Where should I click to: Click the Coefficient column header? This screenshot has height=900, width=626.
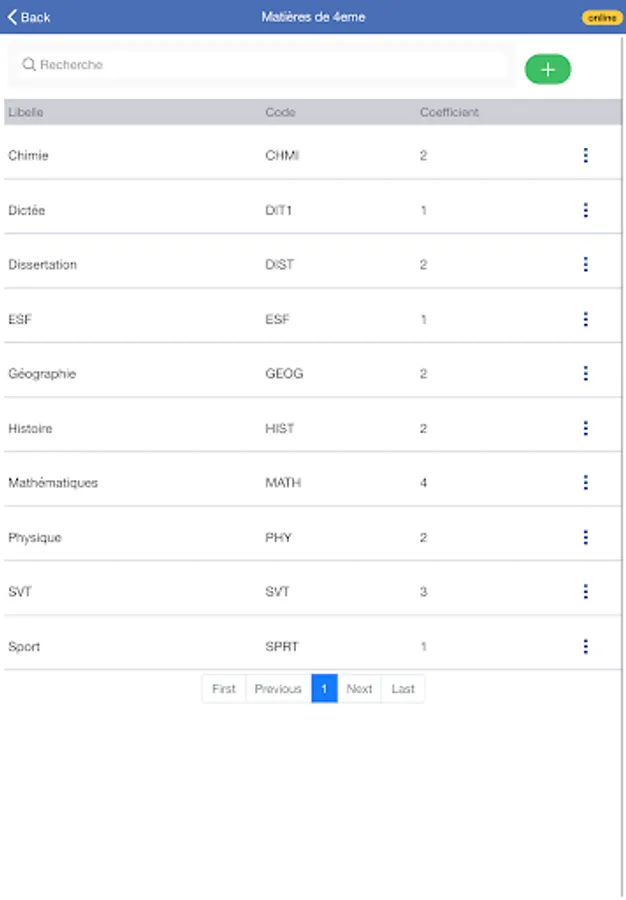point(449,112)
